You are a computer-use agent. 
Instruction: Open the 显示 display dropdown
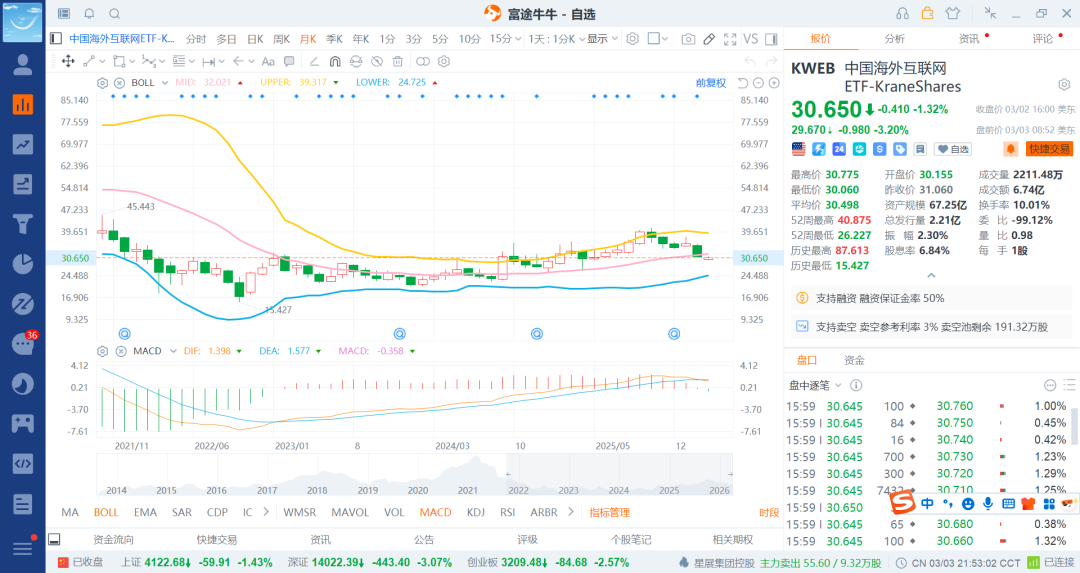601,39
